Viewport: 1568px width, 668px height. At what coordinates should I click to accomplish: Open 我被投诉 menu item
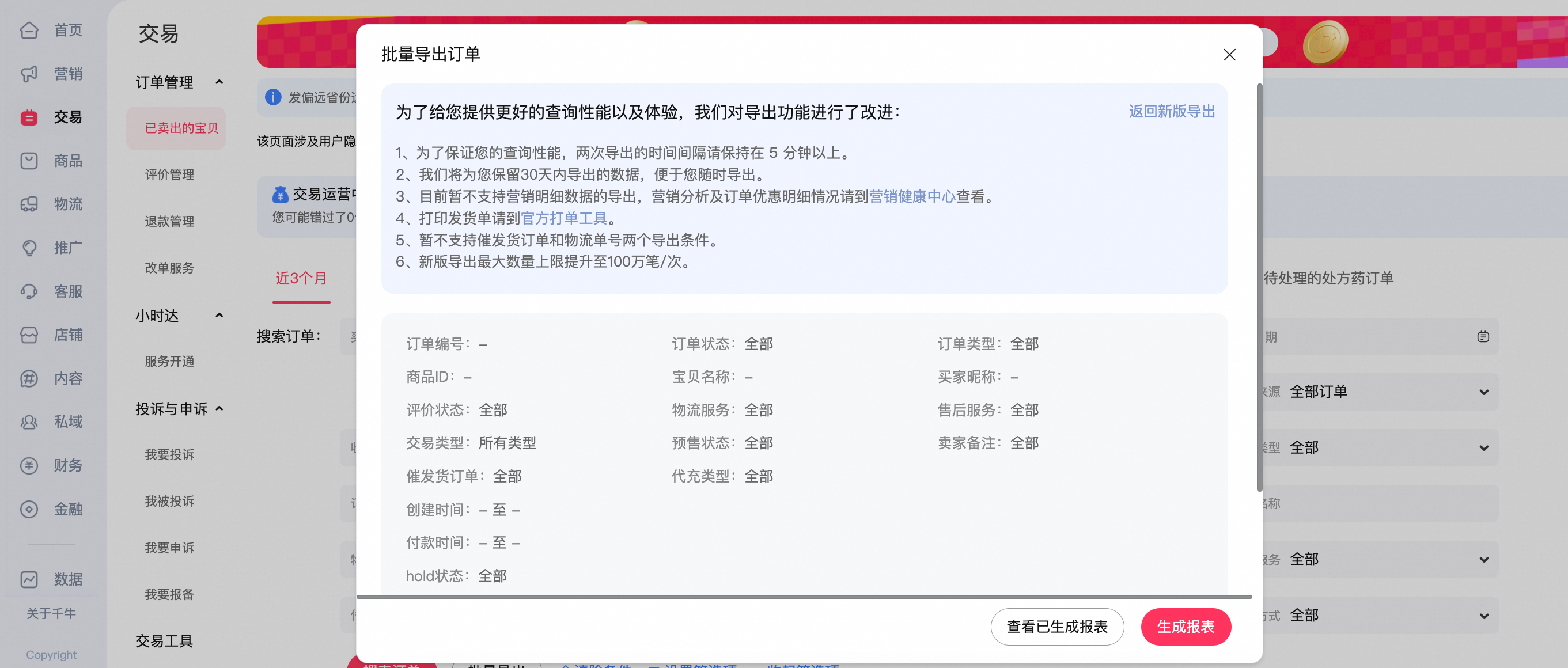click(169, 502)
